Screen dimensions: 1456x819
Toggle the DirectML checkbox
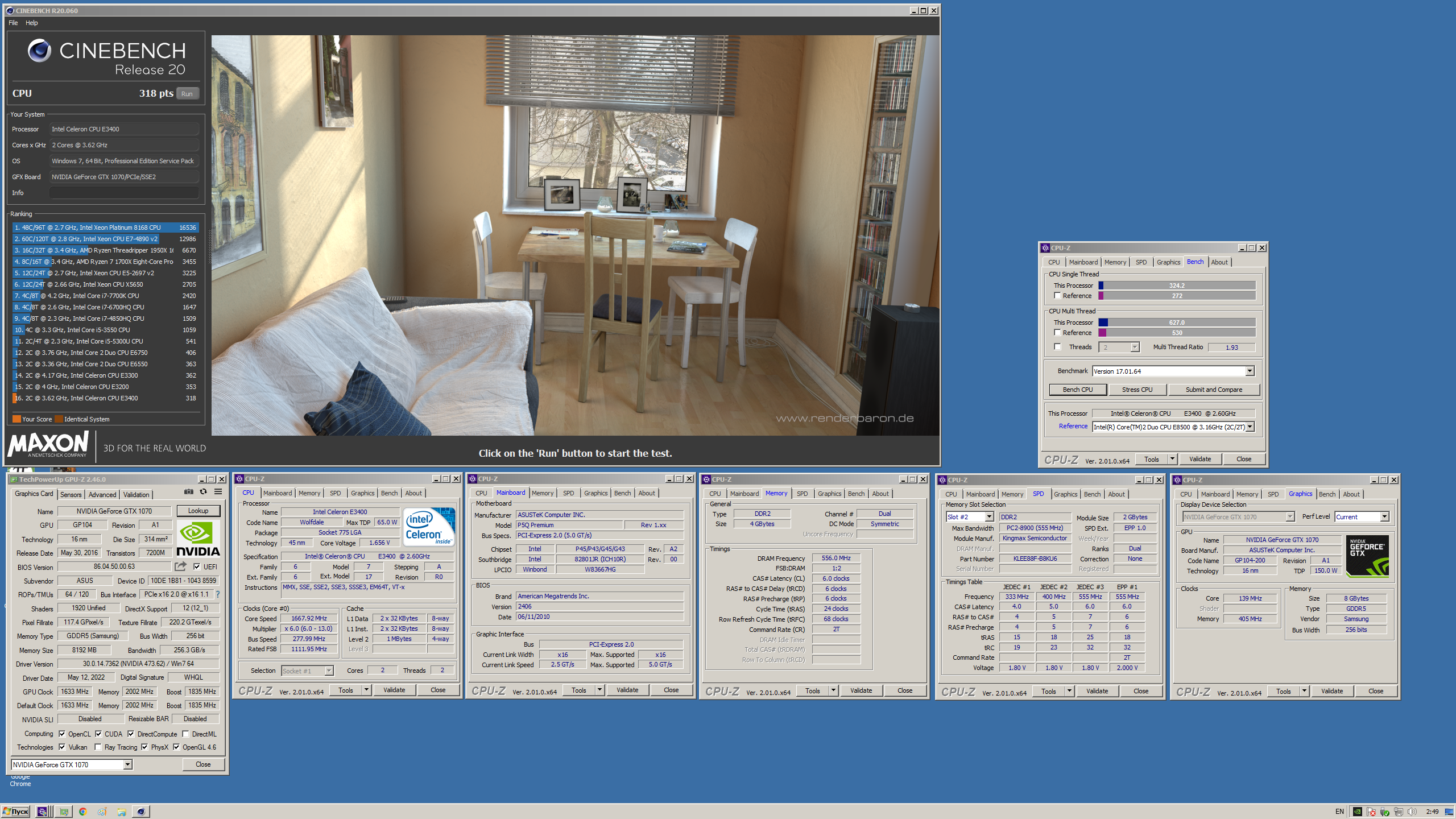tap(185, 734)
